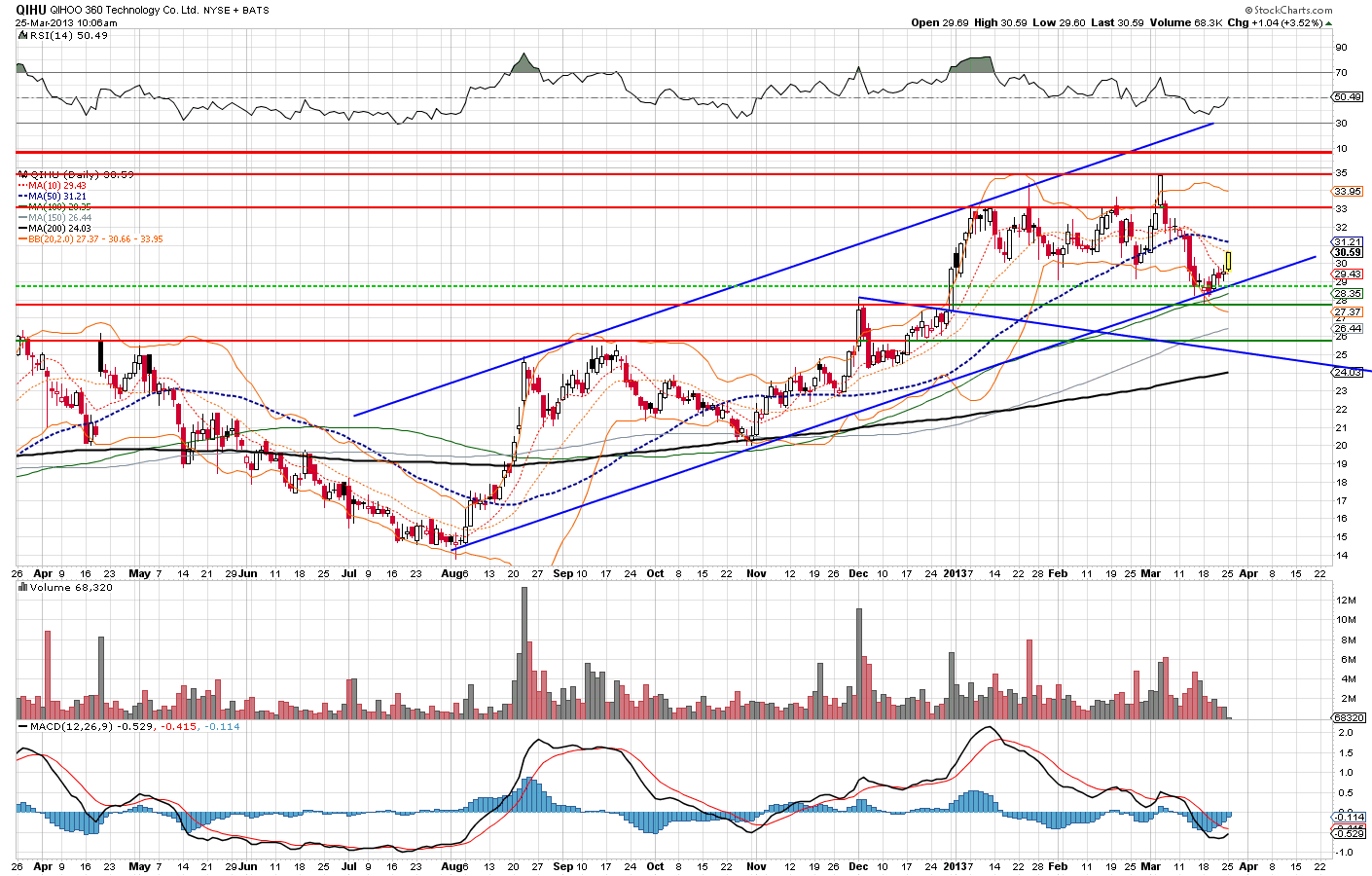Image resolution: width=1372 pixels, height=876 pixels.
Task: Click the date stamp 25-Mar-2013 10:06am
Action: tap(66, 22)
